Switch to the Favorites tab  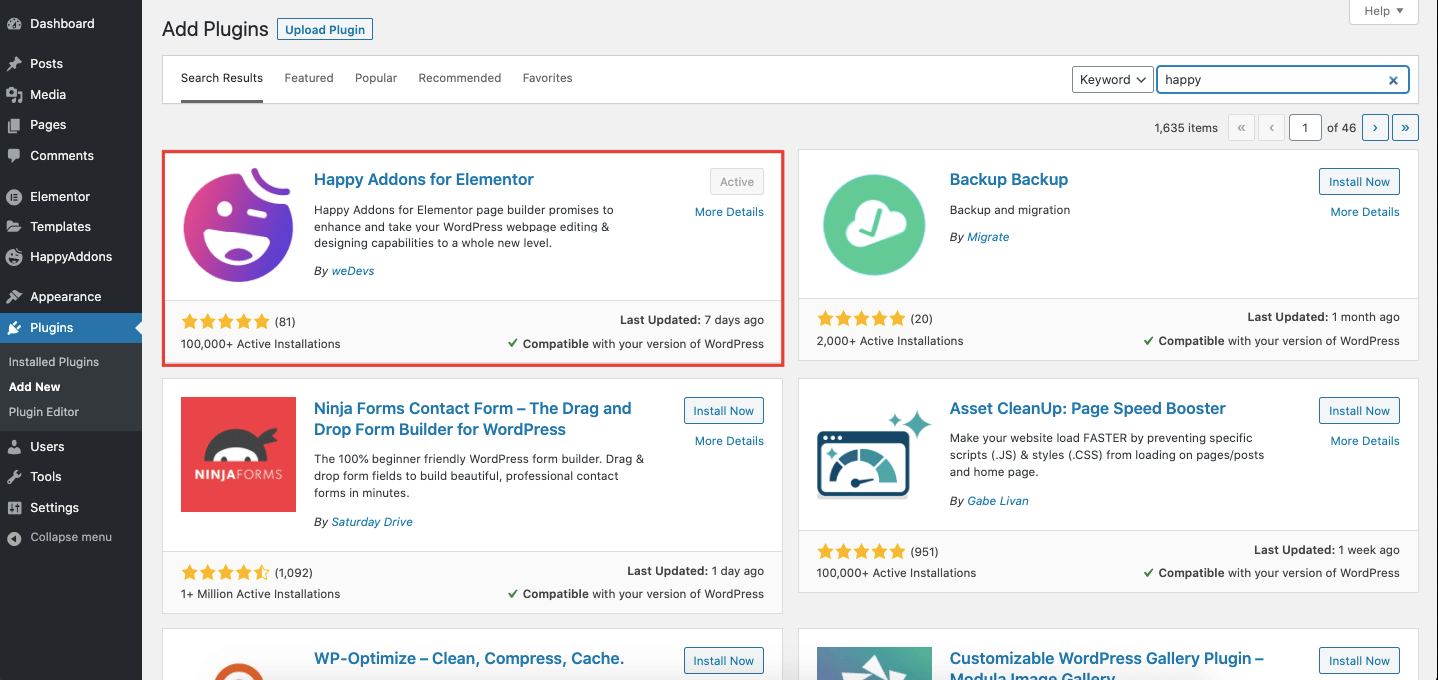(x=548, y=78)
